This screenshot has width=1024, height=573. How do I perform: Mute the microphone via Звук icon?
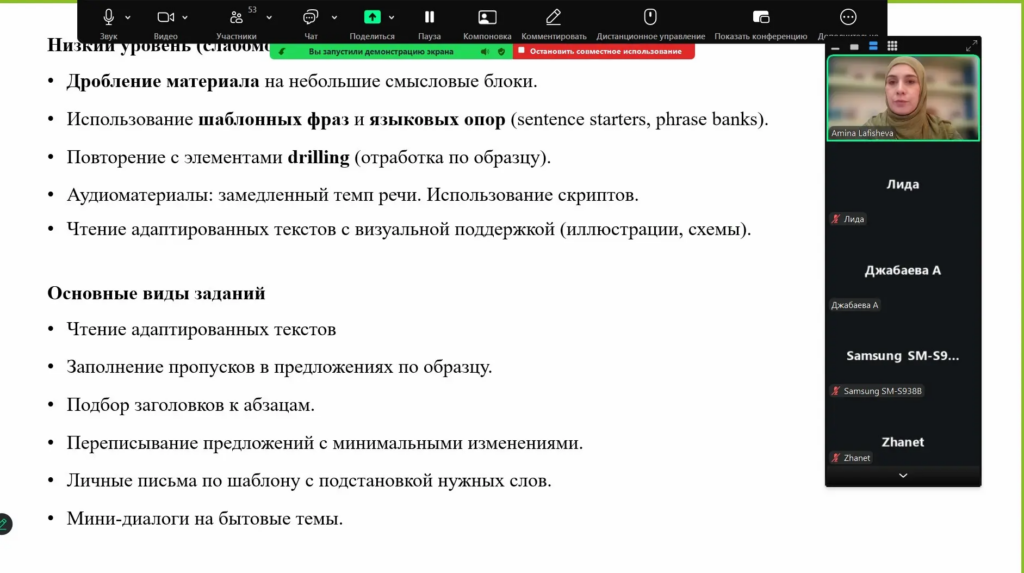(x=108, y=17)
